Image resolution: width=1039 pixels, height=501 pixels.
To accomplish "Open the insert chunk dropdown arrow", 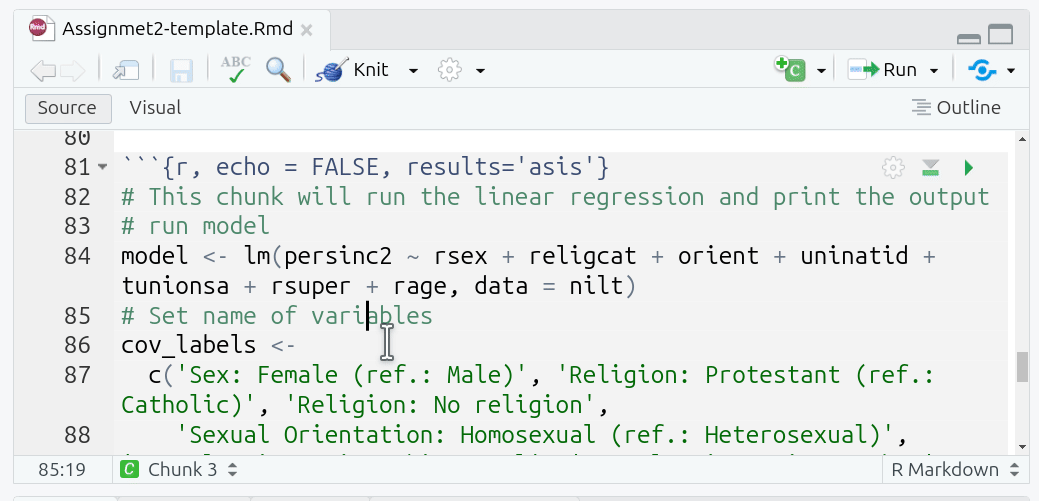I will pyautogui.click(x=821, y=70).
